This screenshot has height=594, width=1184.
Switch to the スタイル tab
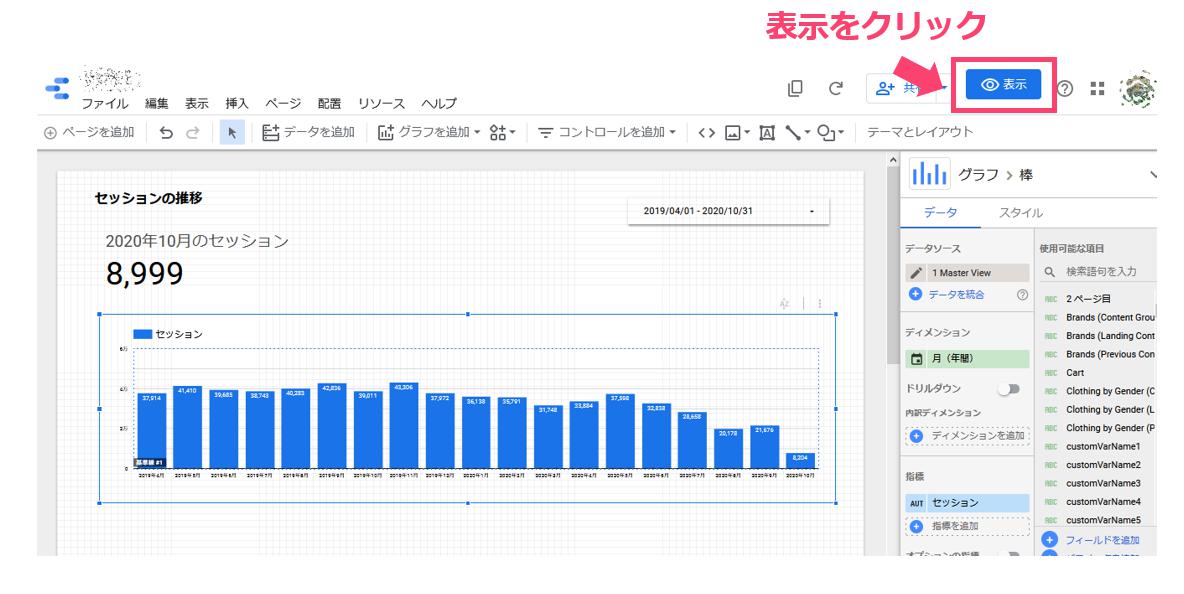(1020, 213)
